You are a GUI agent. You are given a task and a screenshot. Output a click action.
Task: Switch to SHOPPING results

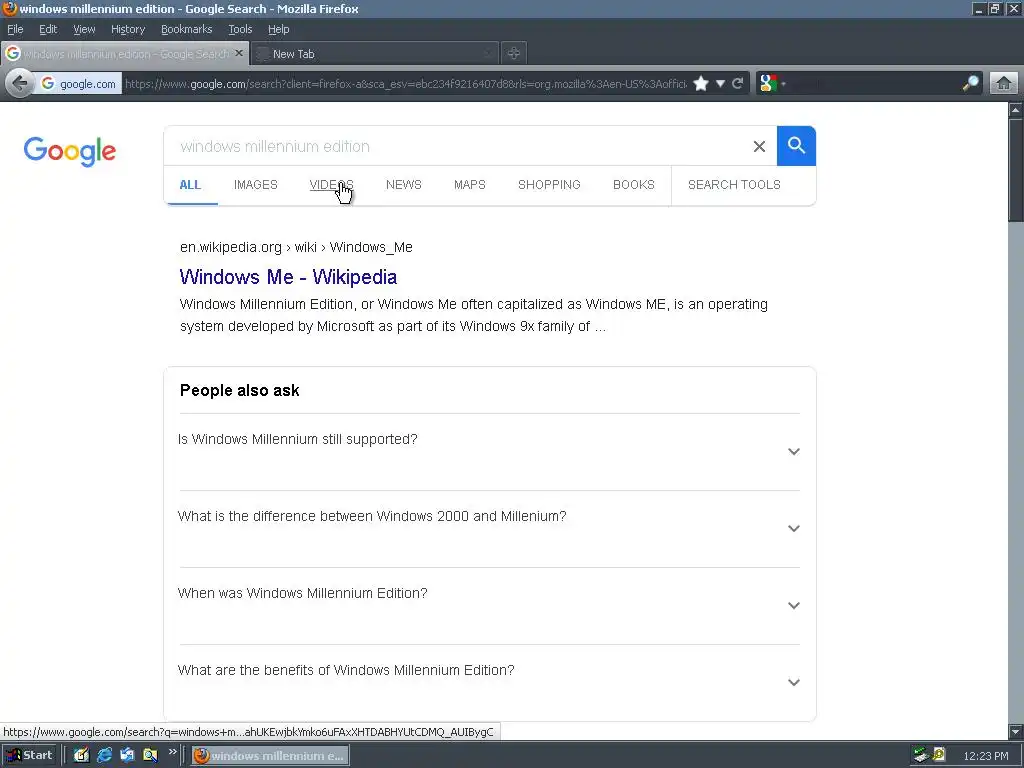click(x=549, y=185)
